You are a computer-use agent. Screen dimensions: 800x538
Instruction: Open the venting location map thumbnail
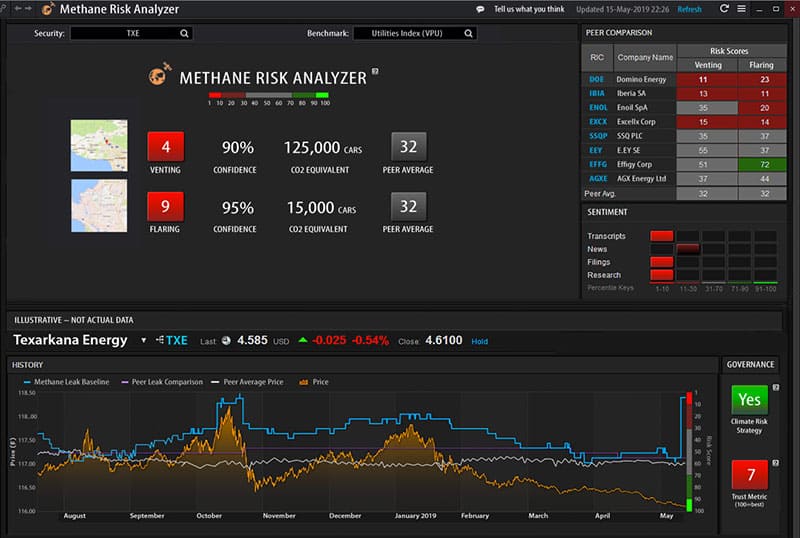(99, 145)
